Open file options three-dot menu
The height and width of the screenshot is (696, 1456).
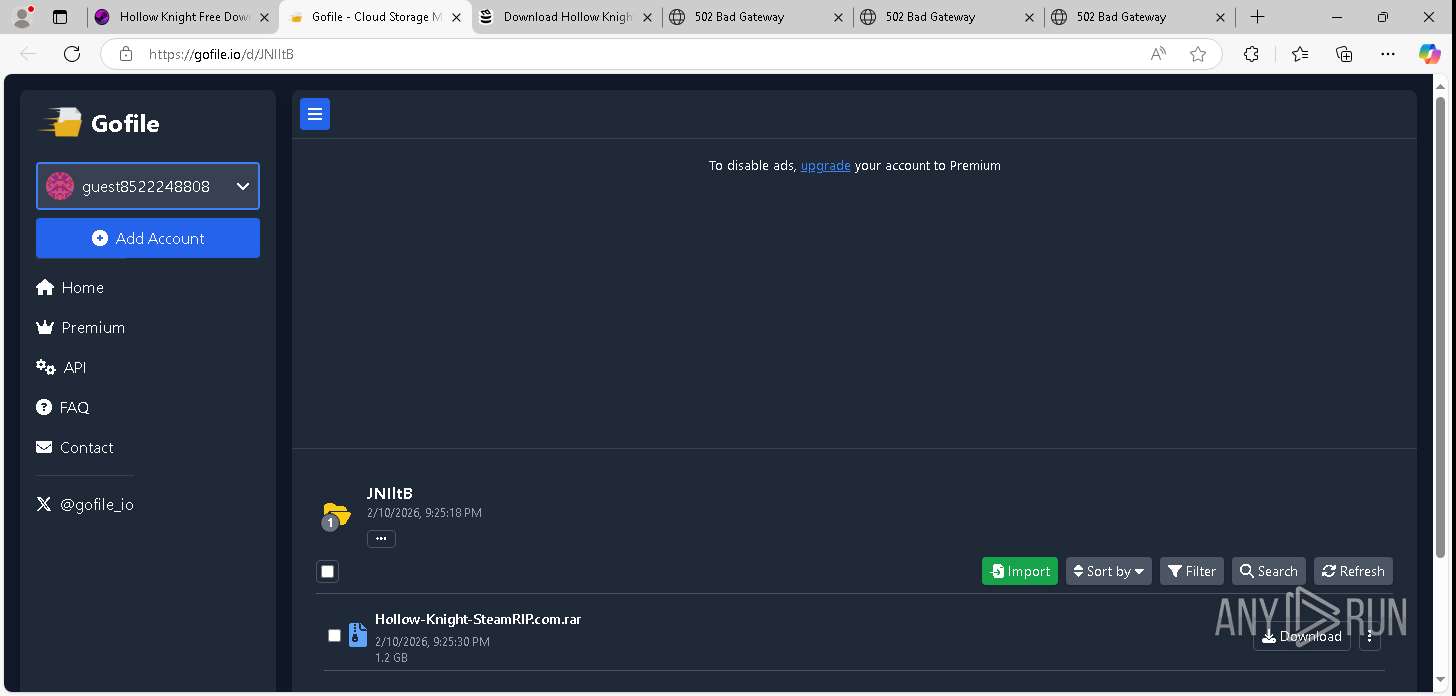tap(1370, 636)
